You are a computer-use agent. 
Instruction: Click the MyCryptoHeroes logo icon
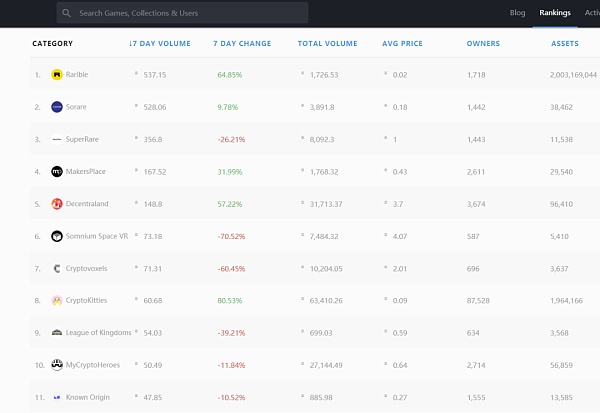tap(57, 365)
